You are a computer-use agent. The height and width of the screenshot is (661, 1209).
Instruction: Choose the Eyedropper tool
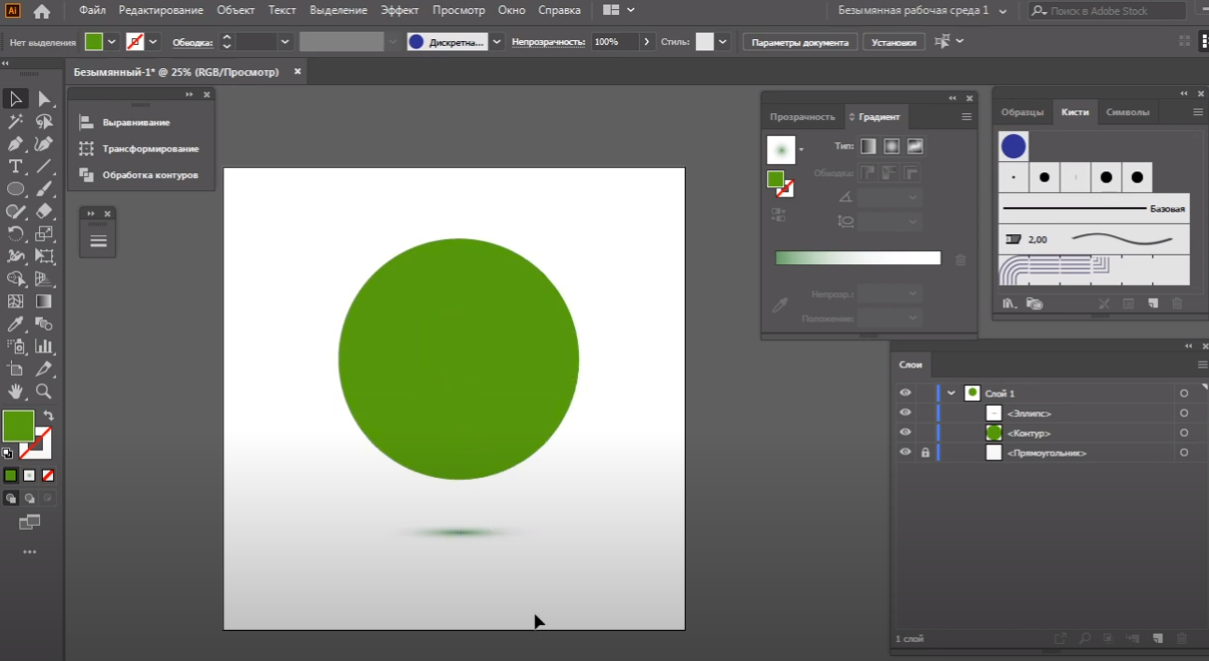pos(15,324)
